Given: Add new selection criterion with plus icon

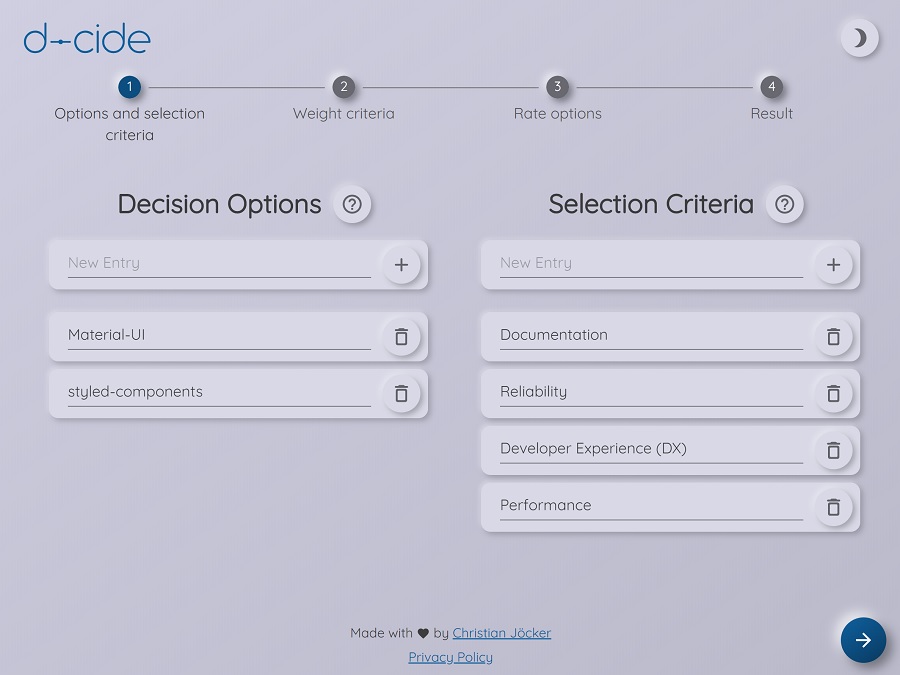Looking at the screenshot, I should point(833,265).
